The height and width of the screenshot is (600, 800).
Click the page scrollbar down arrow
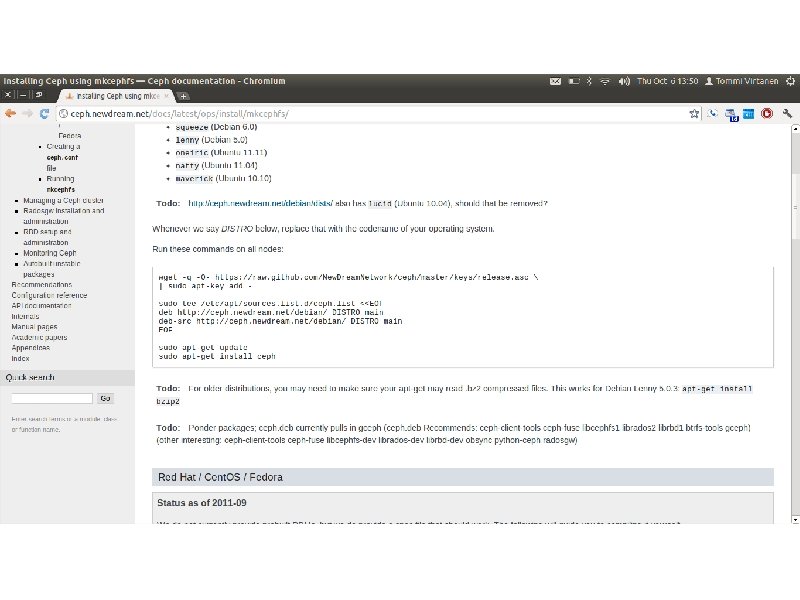pyautogui.click(x=795, y=519)
